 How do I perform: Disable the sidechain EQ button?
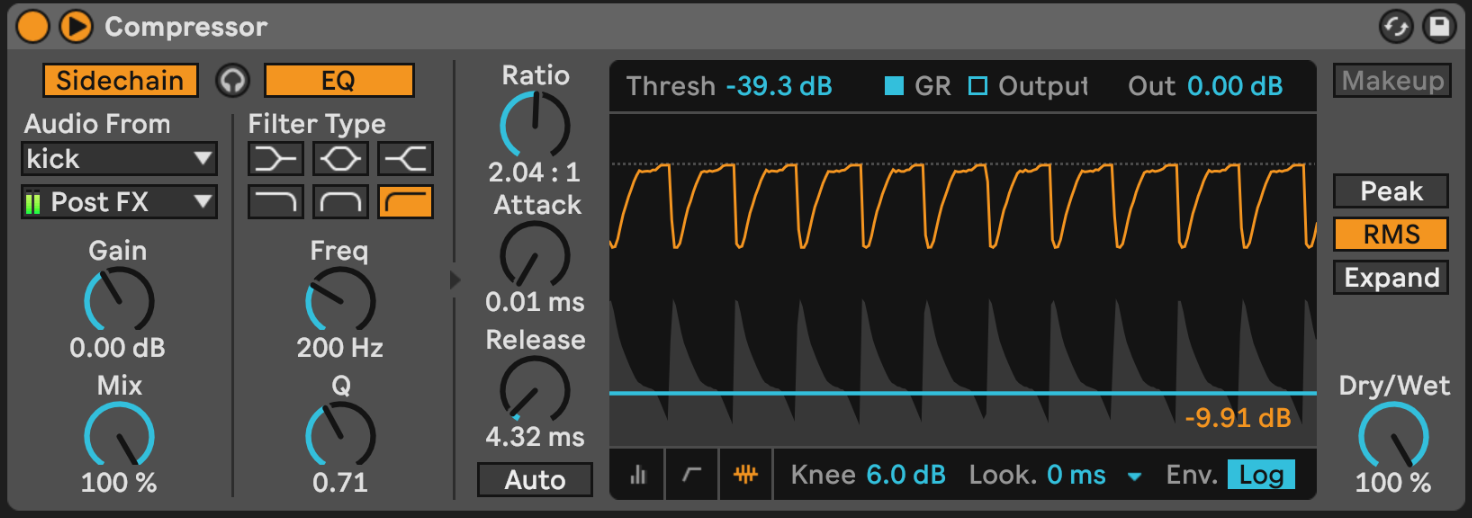pos(339,81)
